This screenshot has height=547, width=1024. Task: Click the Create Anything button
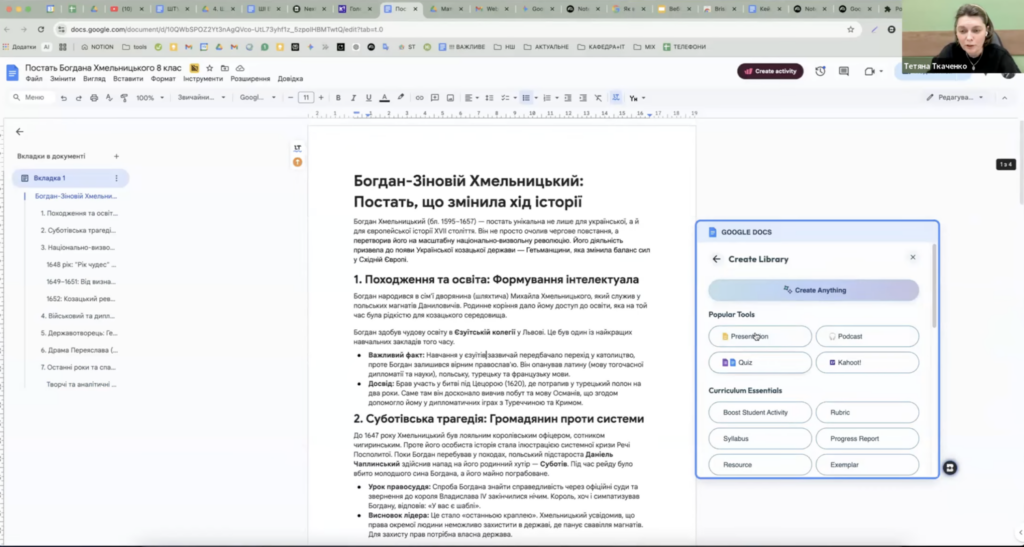[814, 290]
